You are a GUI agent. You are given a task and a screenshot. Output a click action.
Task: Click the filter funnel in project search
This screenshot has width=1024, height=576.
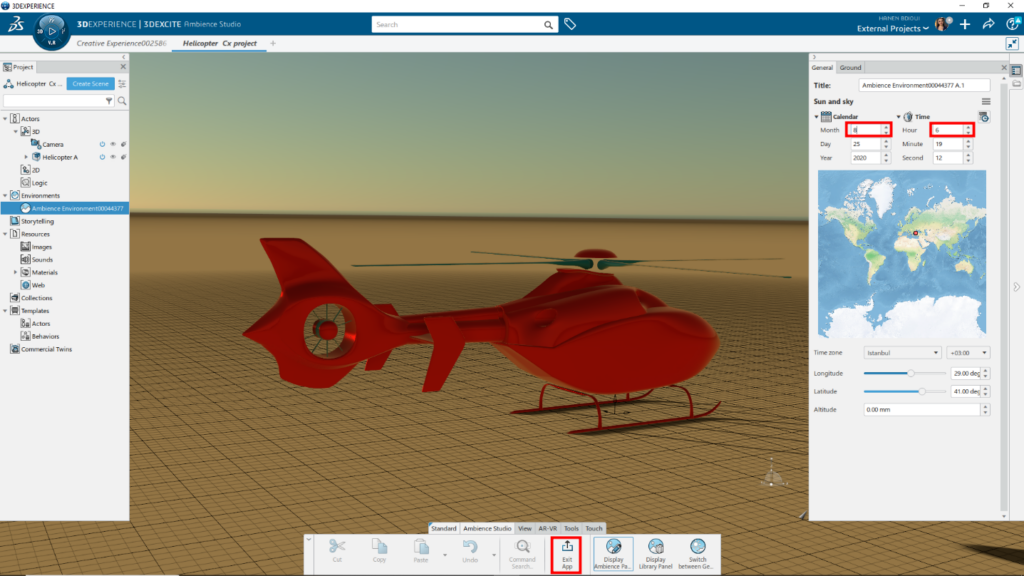tap(109, 101)
